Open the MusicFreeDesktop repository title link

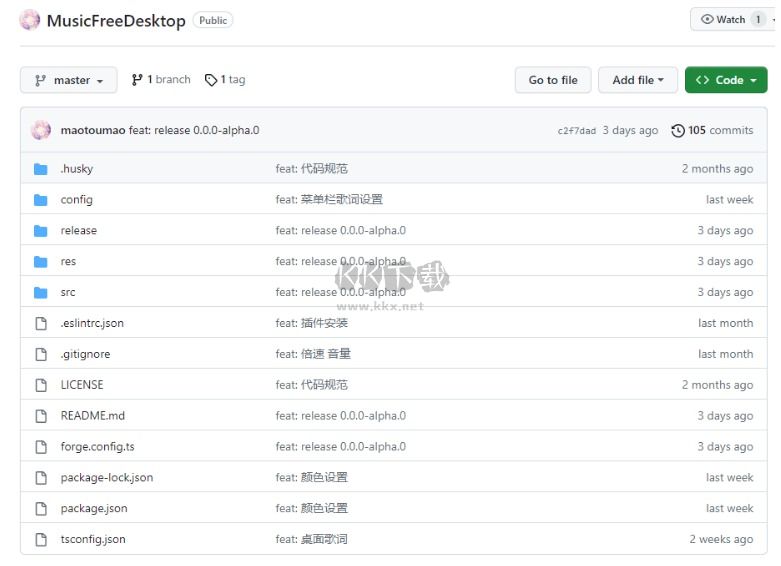[116, 20]
